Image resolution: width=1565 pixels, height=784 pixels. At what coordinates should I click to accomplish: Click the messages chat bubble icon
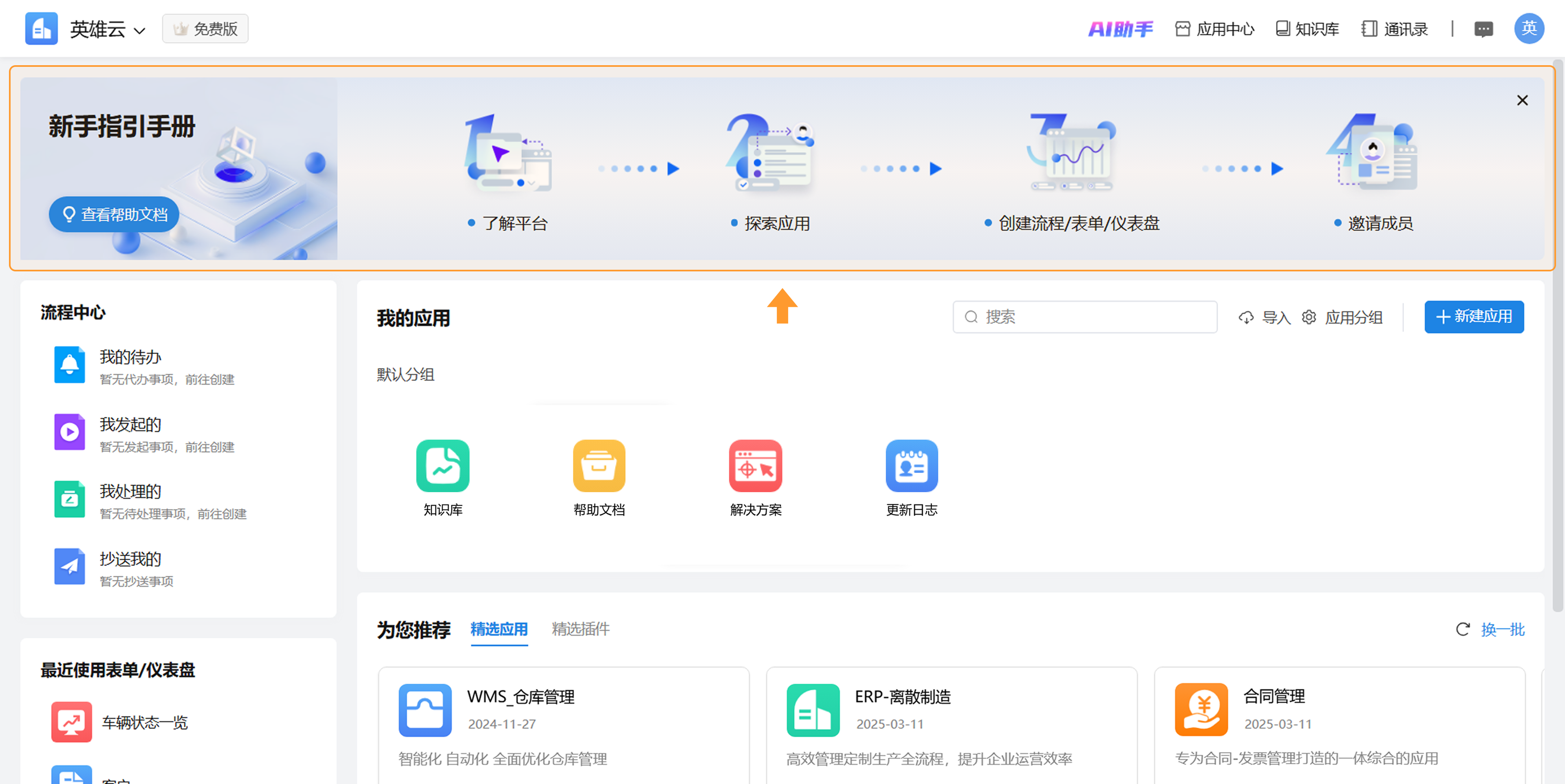click(1483, 29)
